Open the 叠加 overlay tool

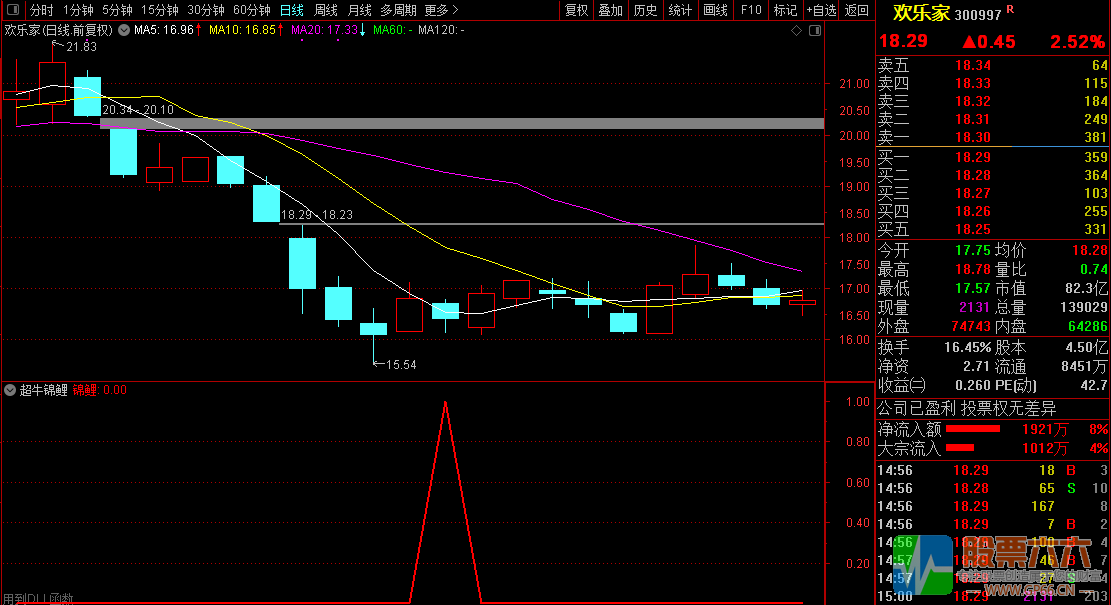coord(610,10)
